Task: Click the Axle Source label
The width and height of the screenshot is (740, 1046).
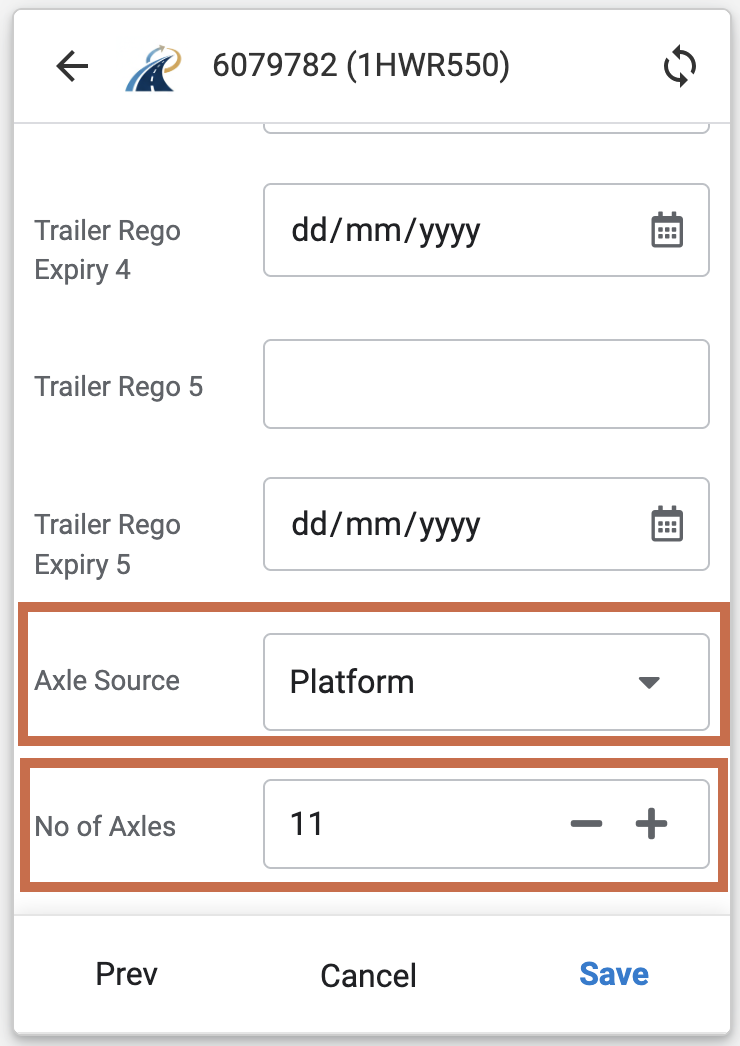Action: coord(107,680)
